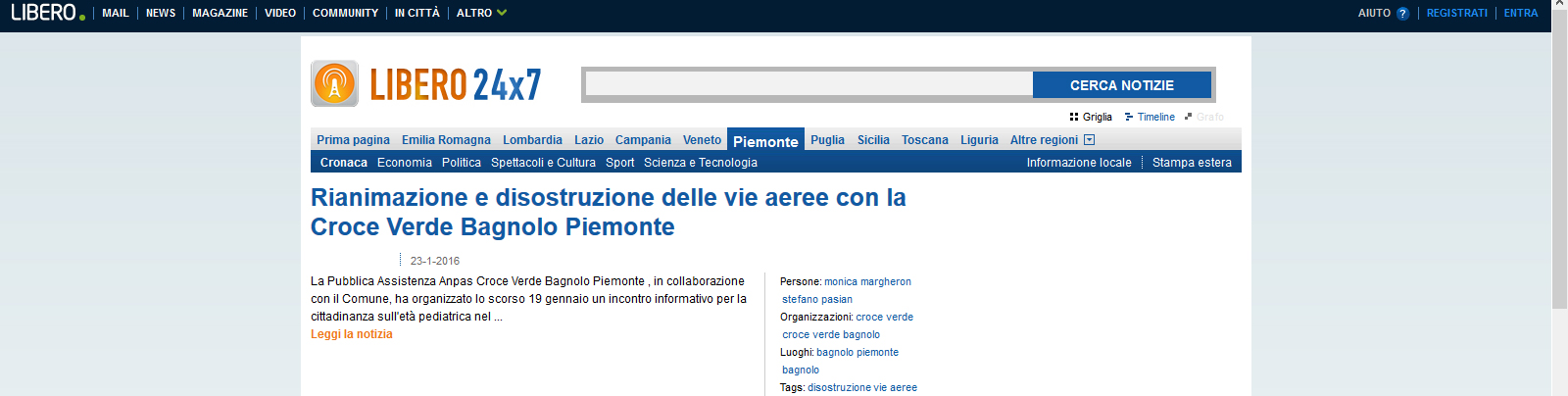This screenshot has width=1568, height=396.
Task: Expand the ALTRO dropdown menu
Action: (x=481, y=13)
